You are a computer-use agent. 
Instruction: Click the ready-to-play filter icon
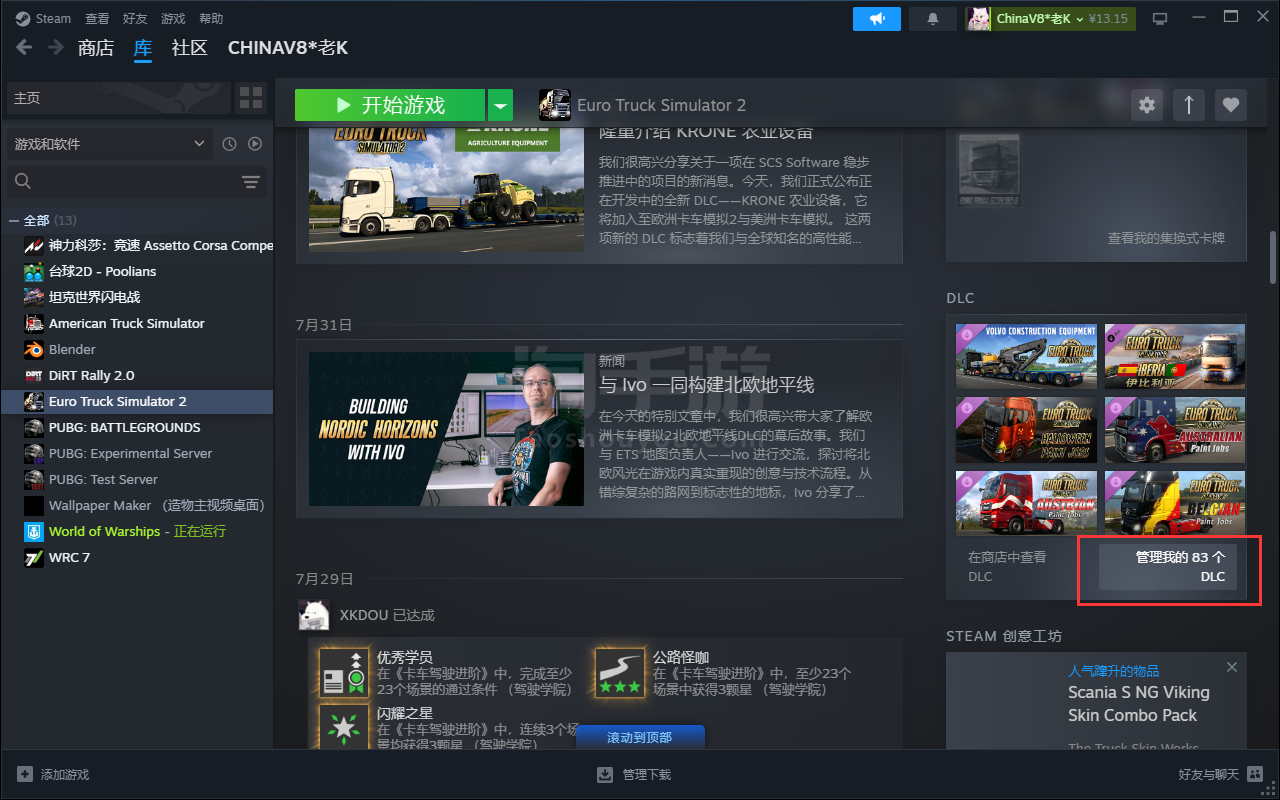click(255, 144)
